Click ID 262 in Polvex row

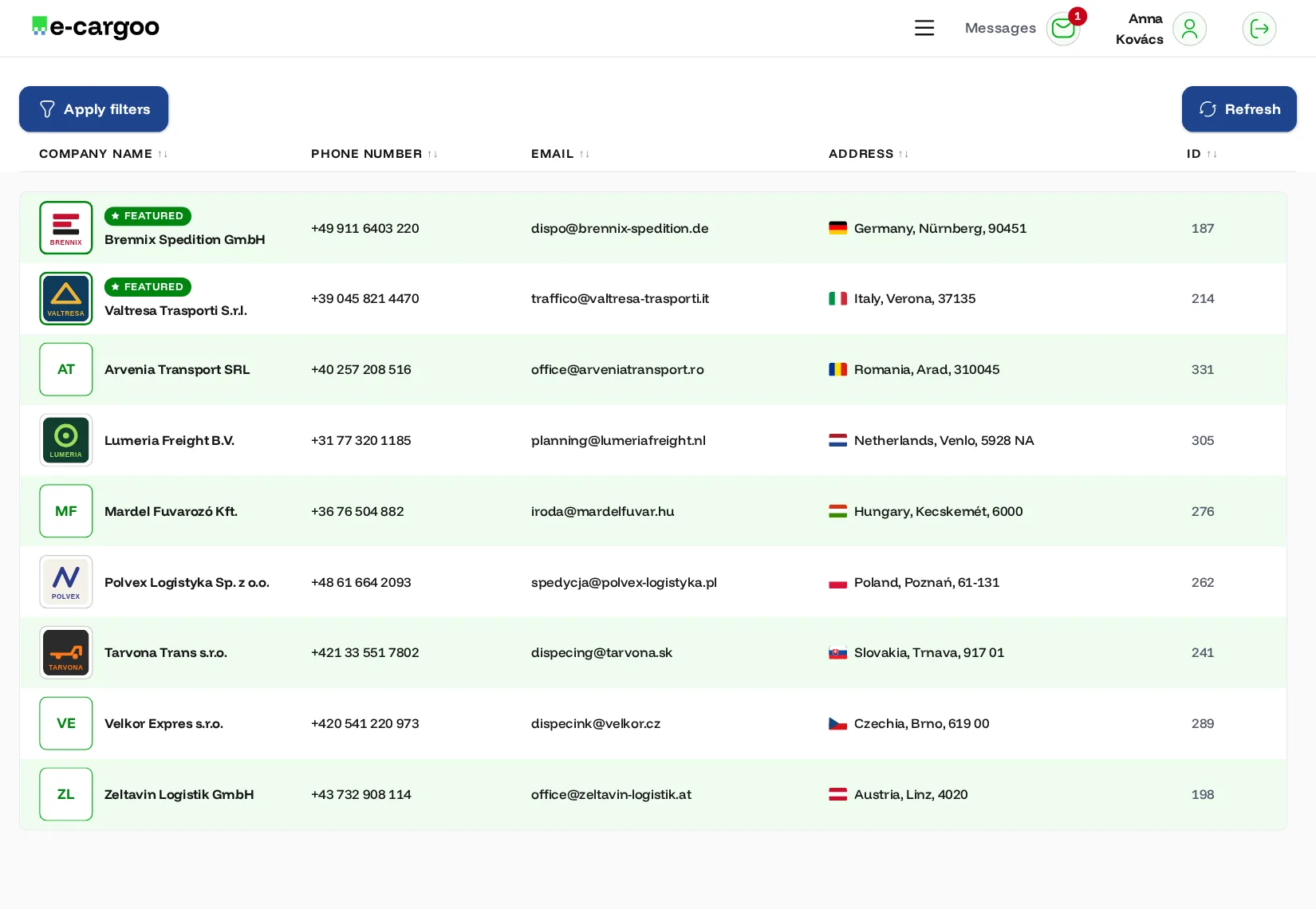click(x=1203, y=582)
